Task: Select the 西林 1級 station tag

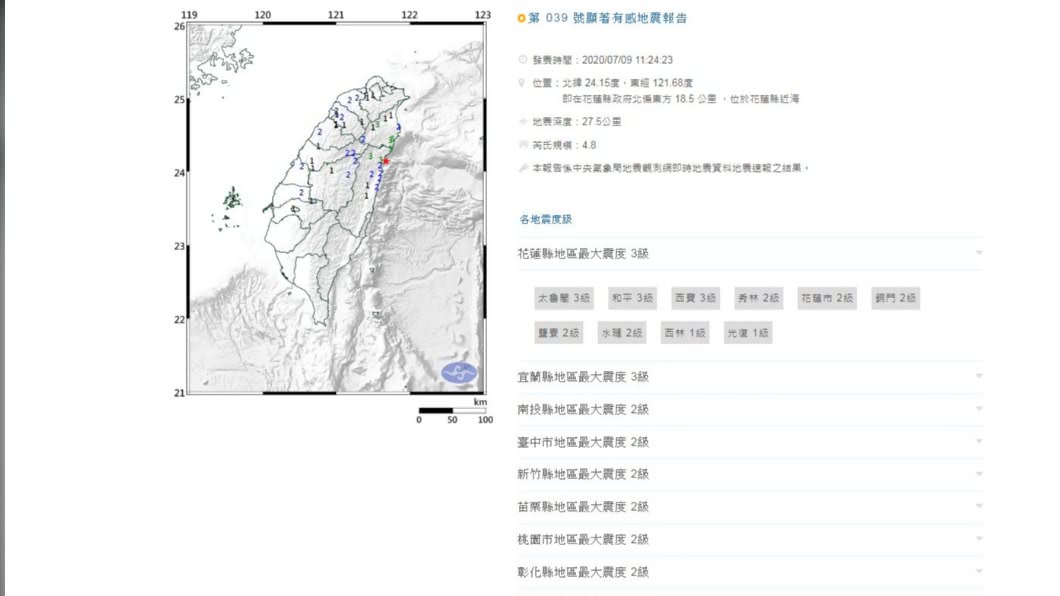Action: [685, 332]
